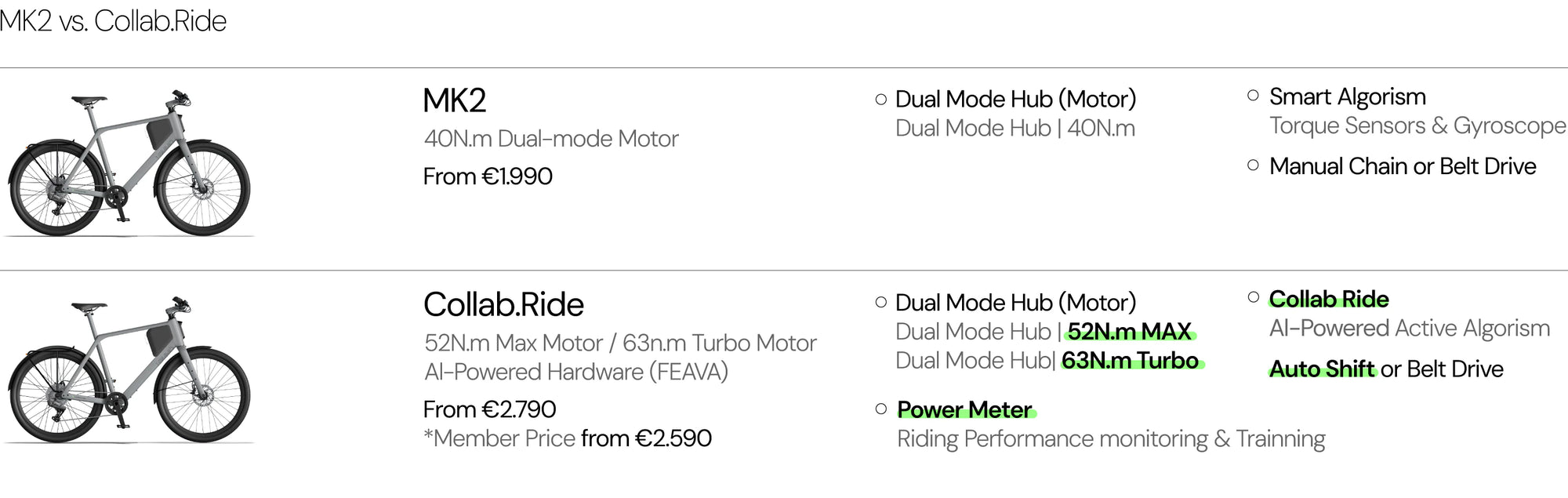Click the Collab.Ride bike image
This screenshot has width=1568, height=498.
pyautogui.click(x=129, y=370)
